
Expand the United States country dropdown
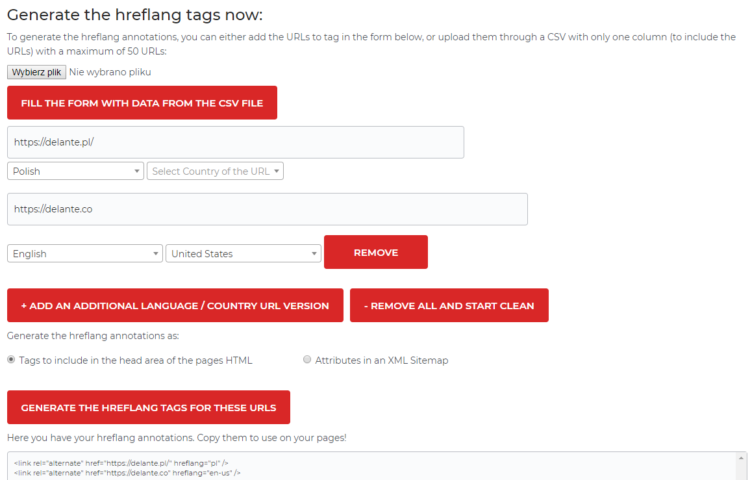[243, 254]
